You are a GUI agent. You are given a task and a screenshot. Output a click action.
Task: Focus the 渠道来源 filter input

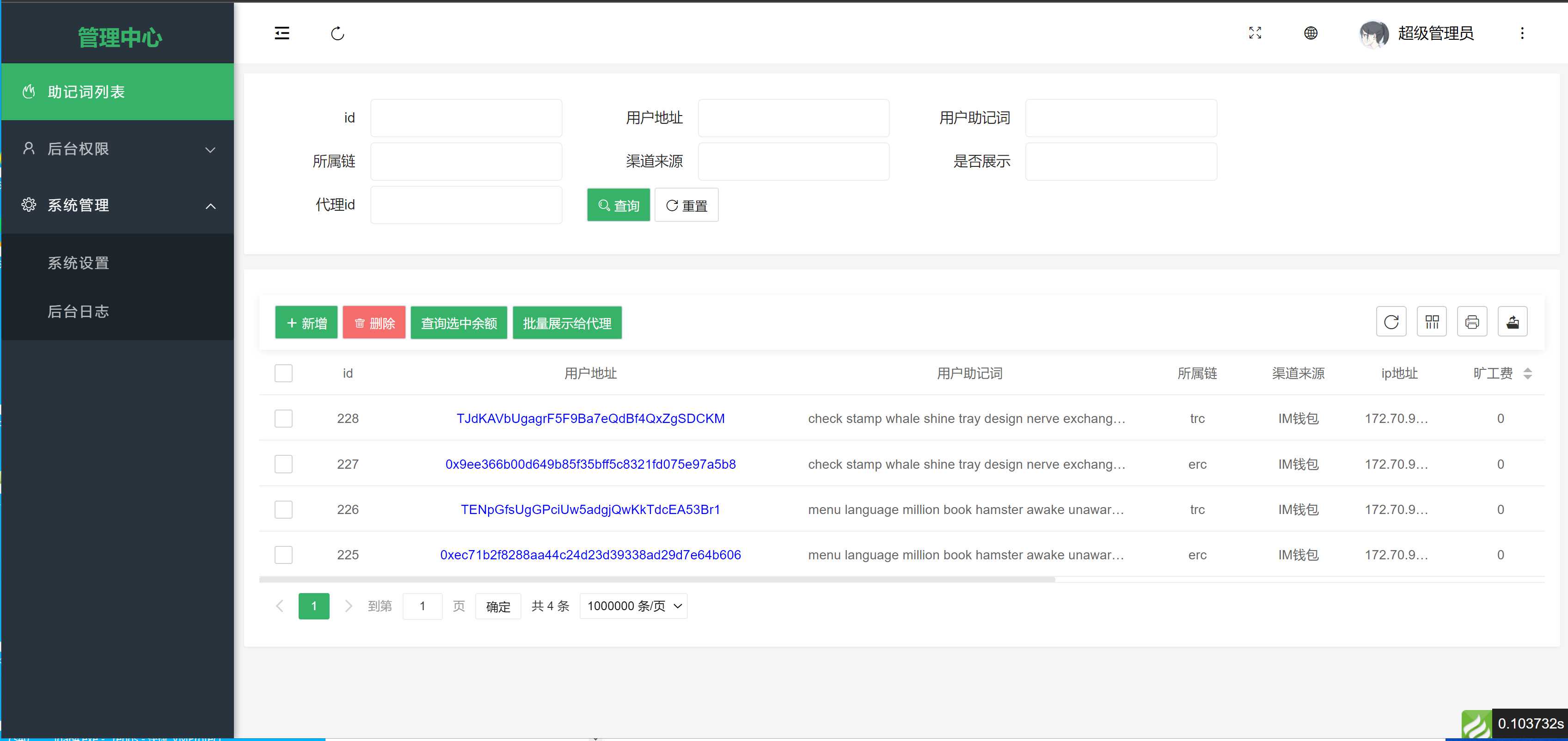click(x=793, y=161)
